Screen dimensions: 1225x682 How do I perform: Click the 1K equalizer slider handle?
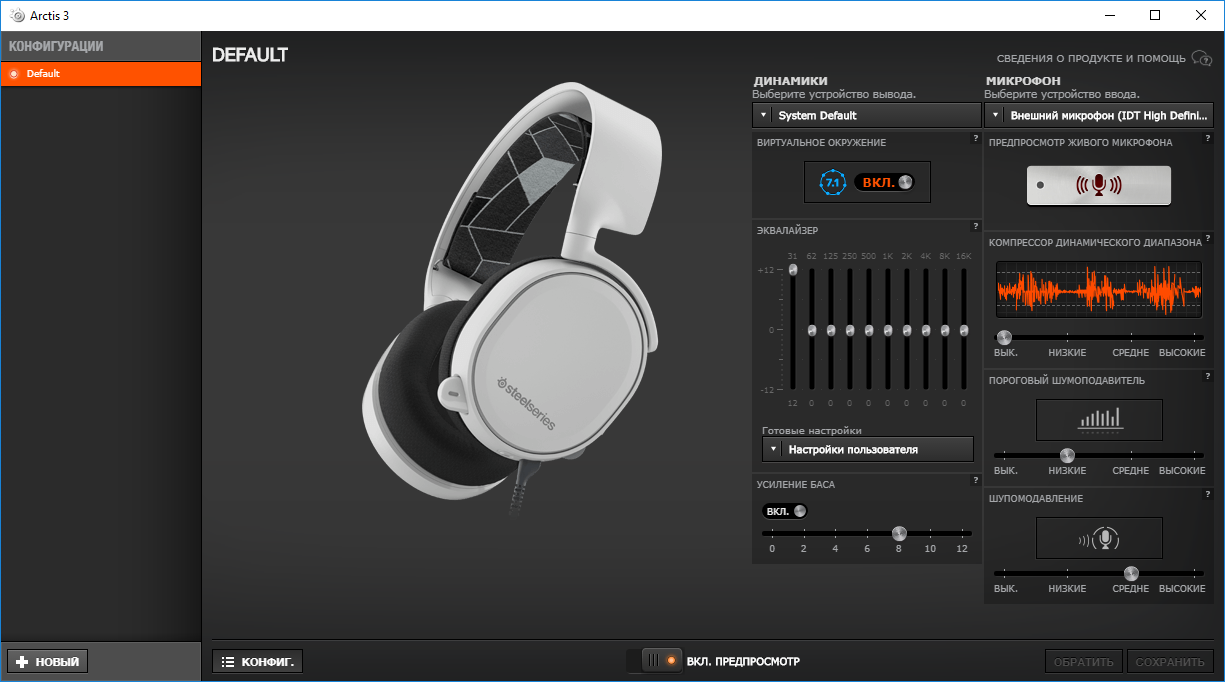888,330
